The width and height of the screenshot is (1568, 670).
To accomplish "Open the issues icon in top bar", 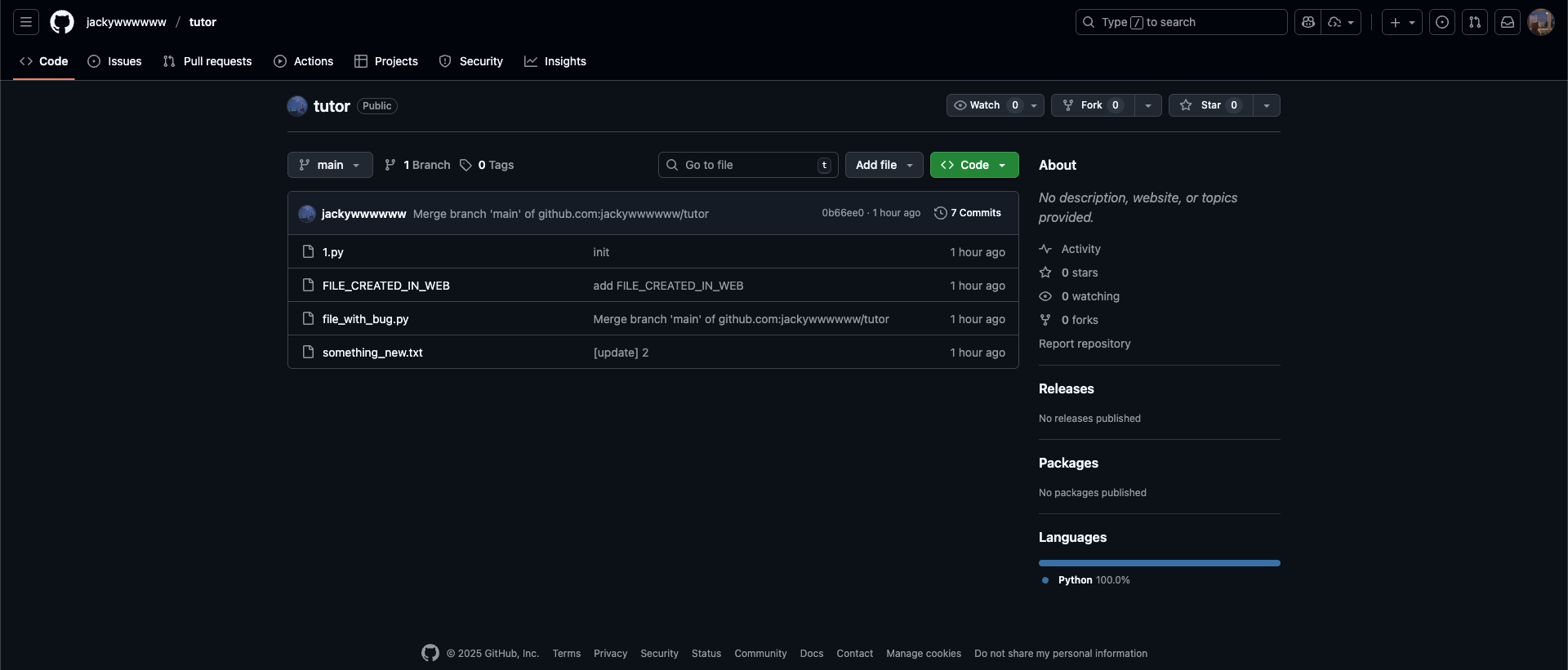I will [1442, 22].
